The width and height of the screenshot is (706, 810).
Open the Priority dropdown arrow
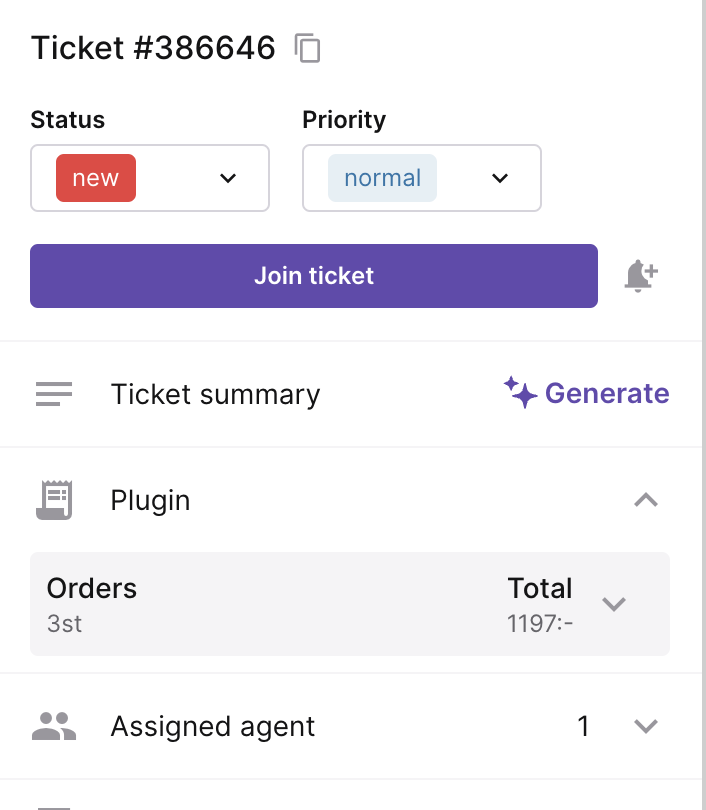[x=500, y=178]
